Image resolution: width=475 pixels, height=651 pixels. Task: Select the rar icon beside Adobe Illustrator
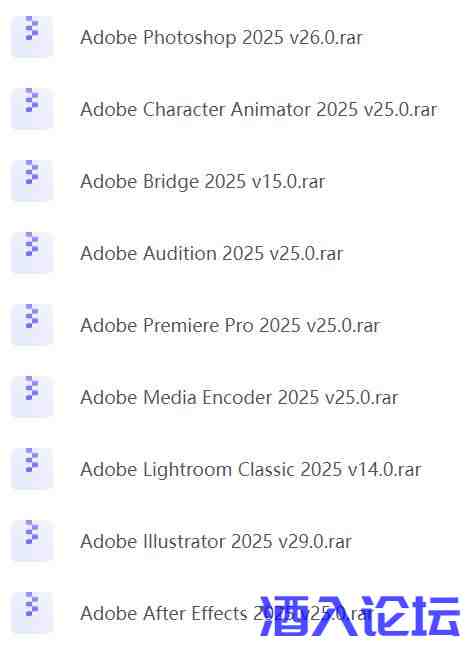click(x=32, y=541)
